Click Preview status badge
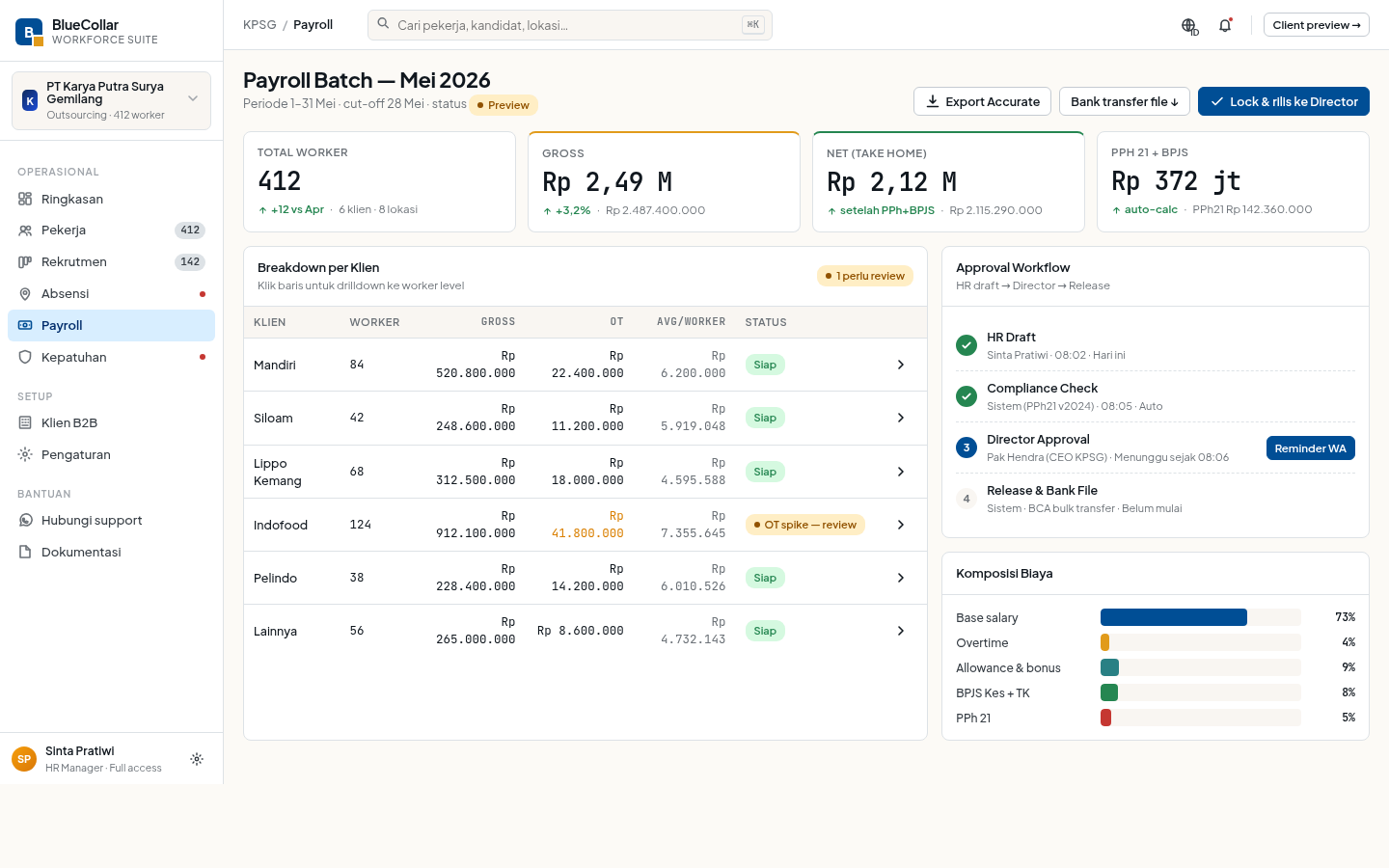 tap(503, 105)
